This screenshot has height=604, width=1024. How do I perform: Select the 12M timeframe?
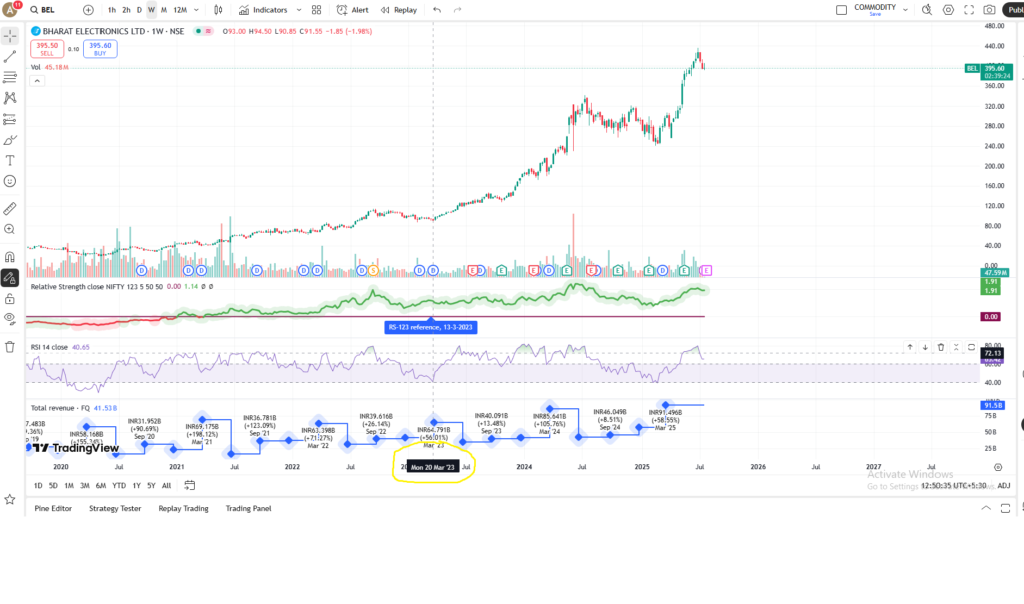click(180, 10)
